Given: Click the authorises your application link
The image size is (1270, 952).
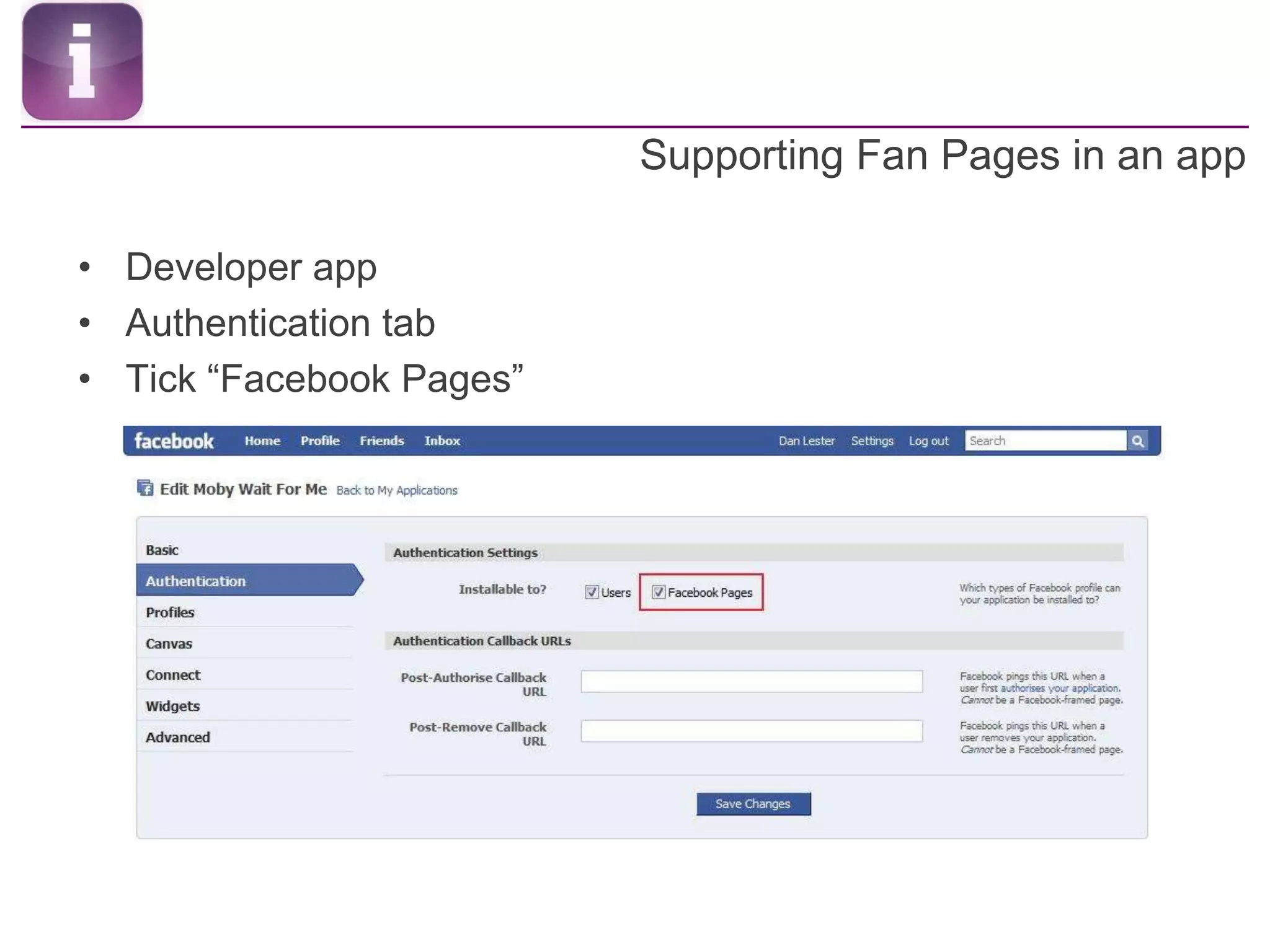Looking at the screenshot, I should [x=1060, y=688].
